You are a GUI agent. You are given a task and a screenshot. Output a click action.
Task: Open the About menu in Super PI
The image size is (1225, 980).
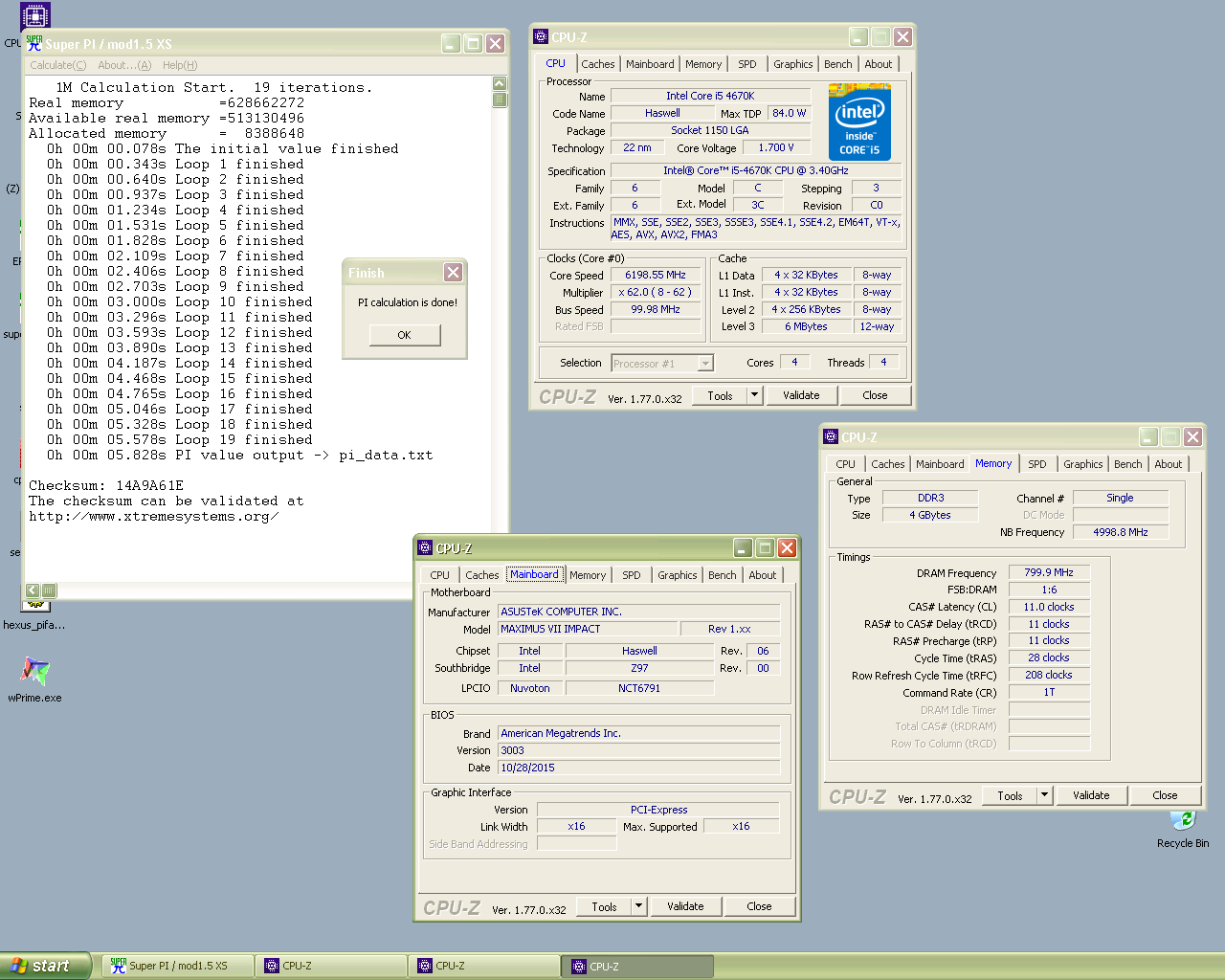[124, 65]
